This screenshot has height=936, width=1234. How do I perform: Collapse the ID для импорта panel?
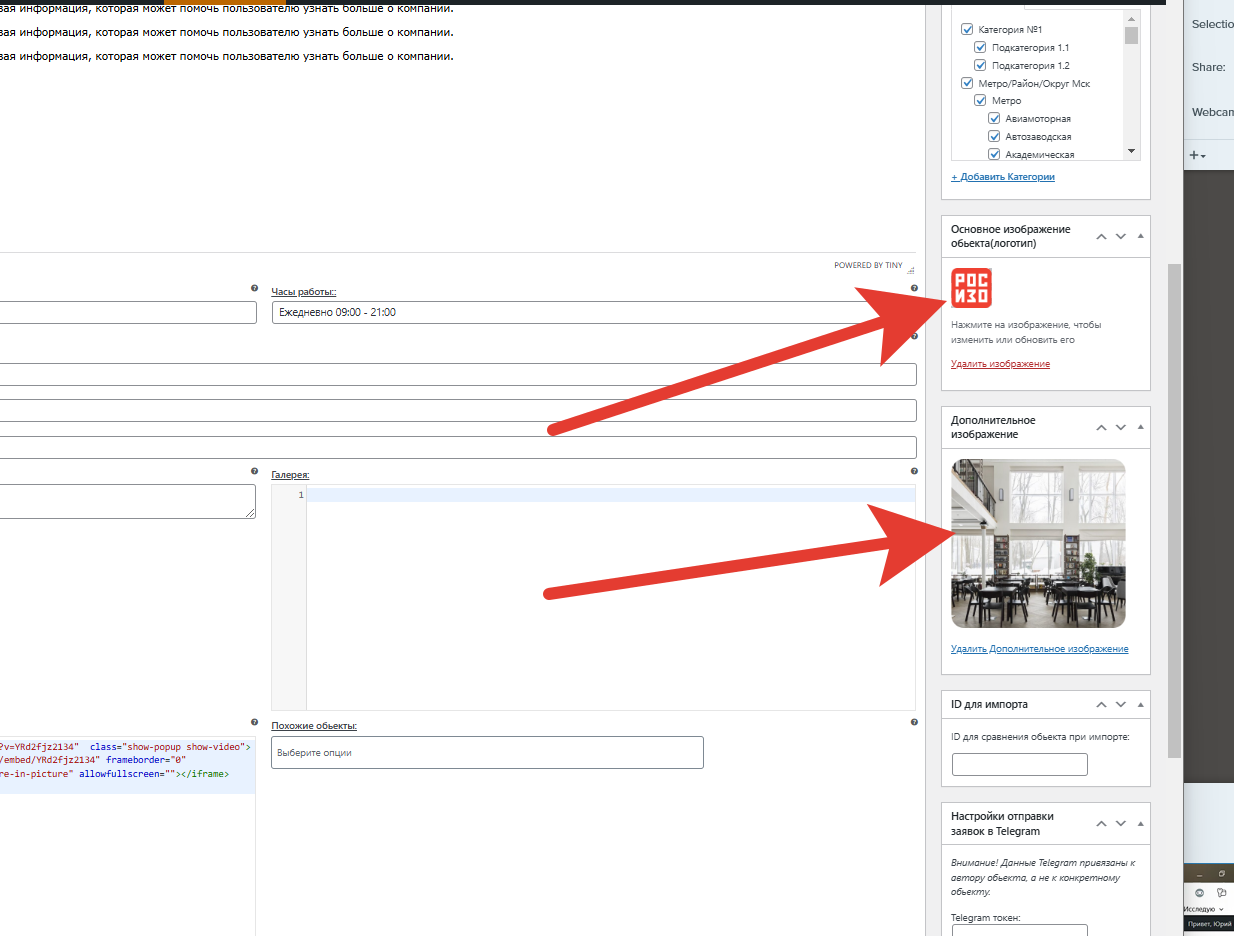click(x=1141, y=704)
